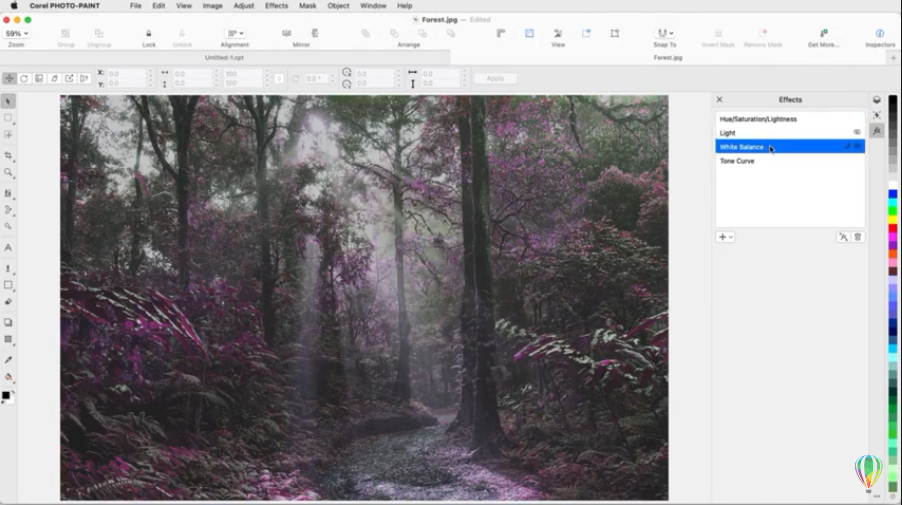Open the Effects menu
The height and width of the screenshot is (505, 902).
276,6
